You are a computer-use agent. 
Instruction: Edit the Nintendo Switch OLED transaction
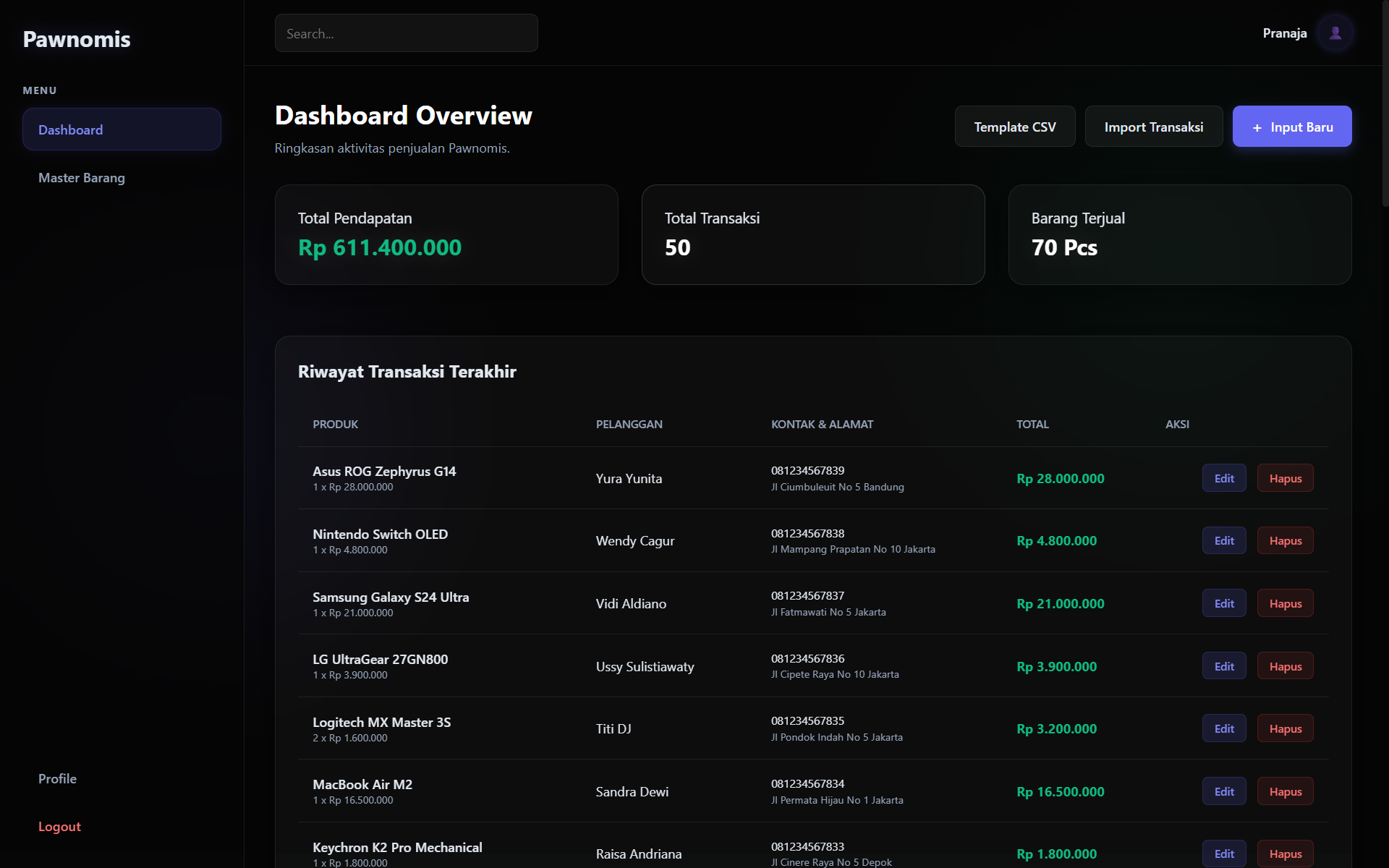pos(1224,541)
